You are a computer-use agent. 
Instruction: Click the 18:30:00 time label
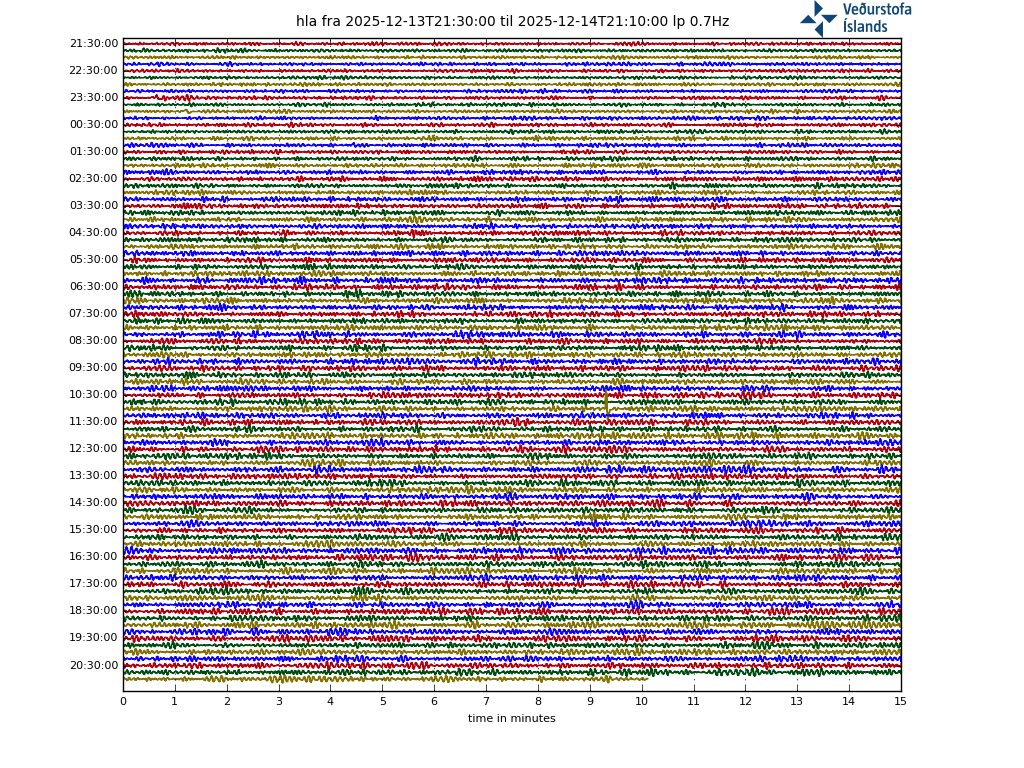tap(94, 611)
